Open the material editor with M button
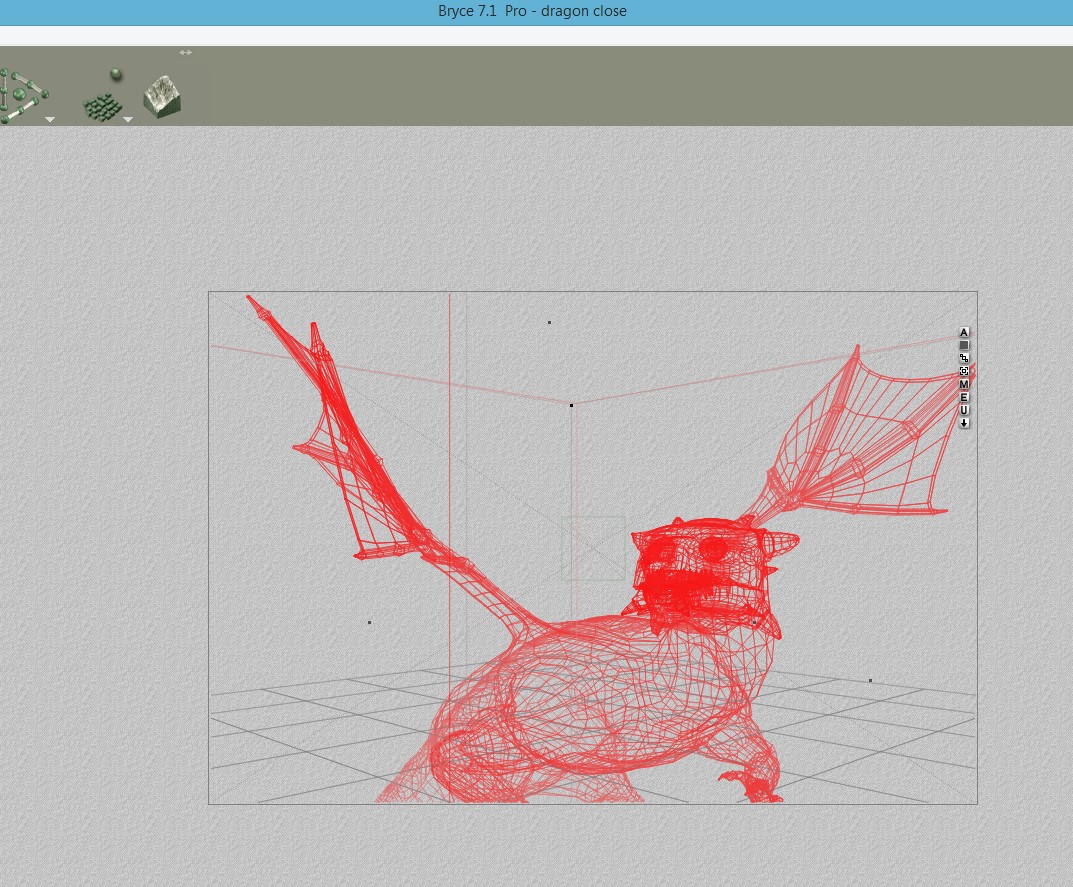This screenshot has height=887, width=1073. point(964,384)
